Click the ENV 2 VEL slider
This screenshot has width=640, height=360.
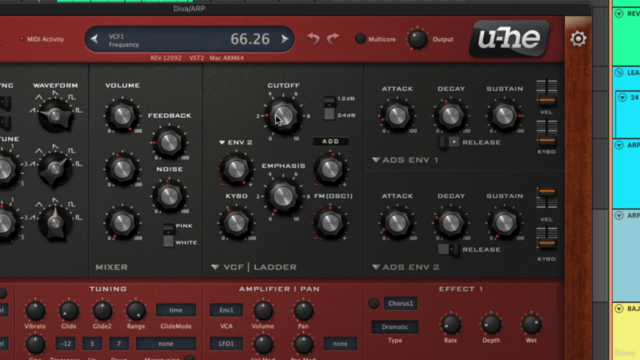point(547,198)
